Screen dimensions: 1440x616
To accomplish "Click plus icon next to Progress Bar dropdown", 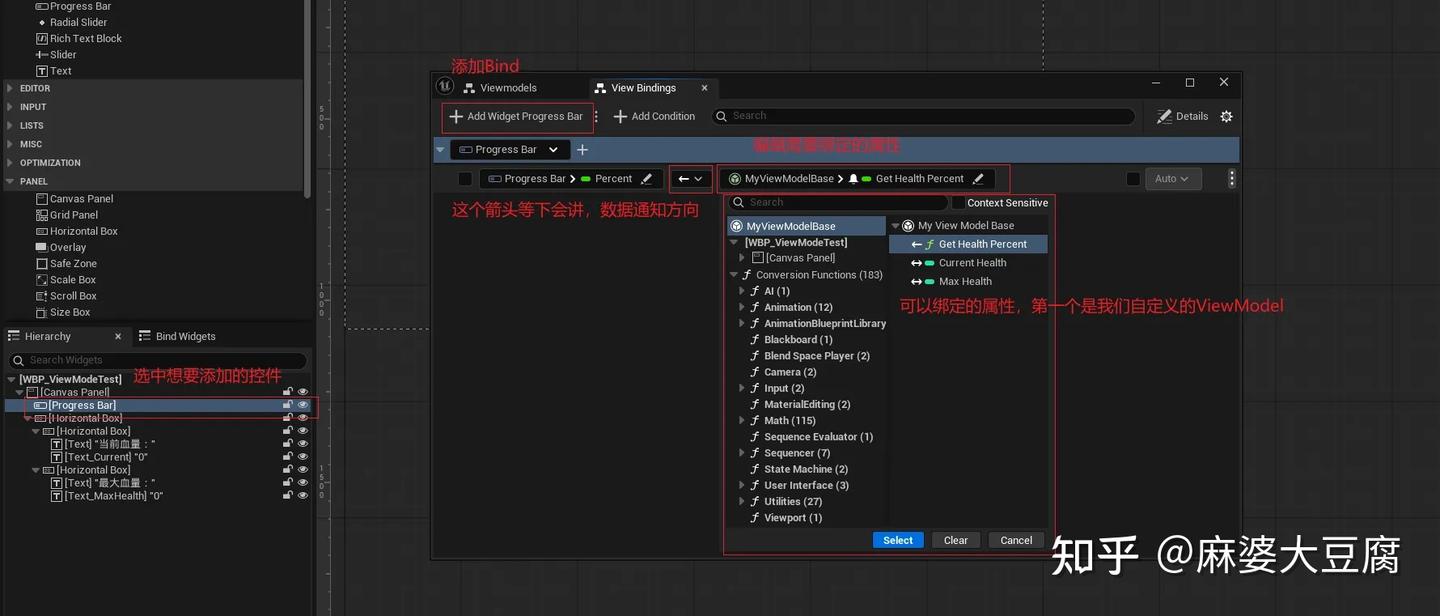I will tap(583, 150).
